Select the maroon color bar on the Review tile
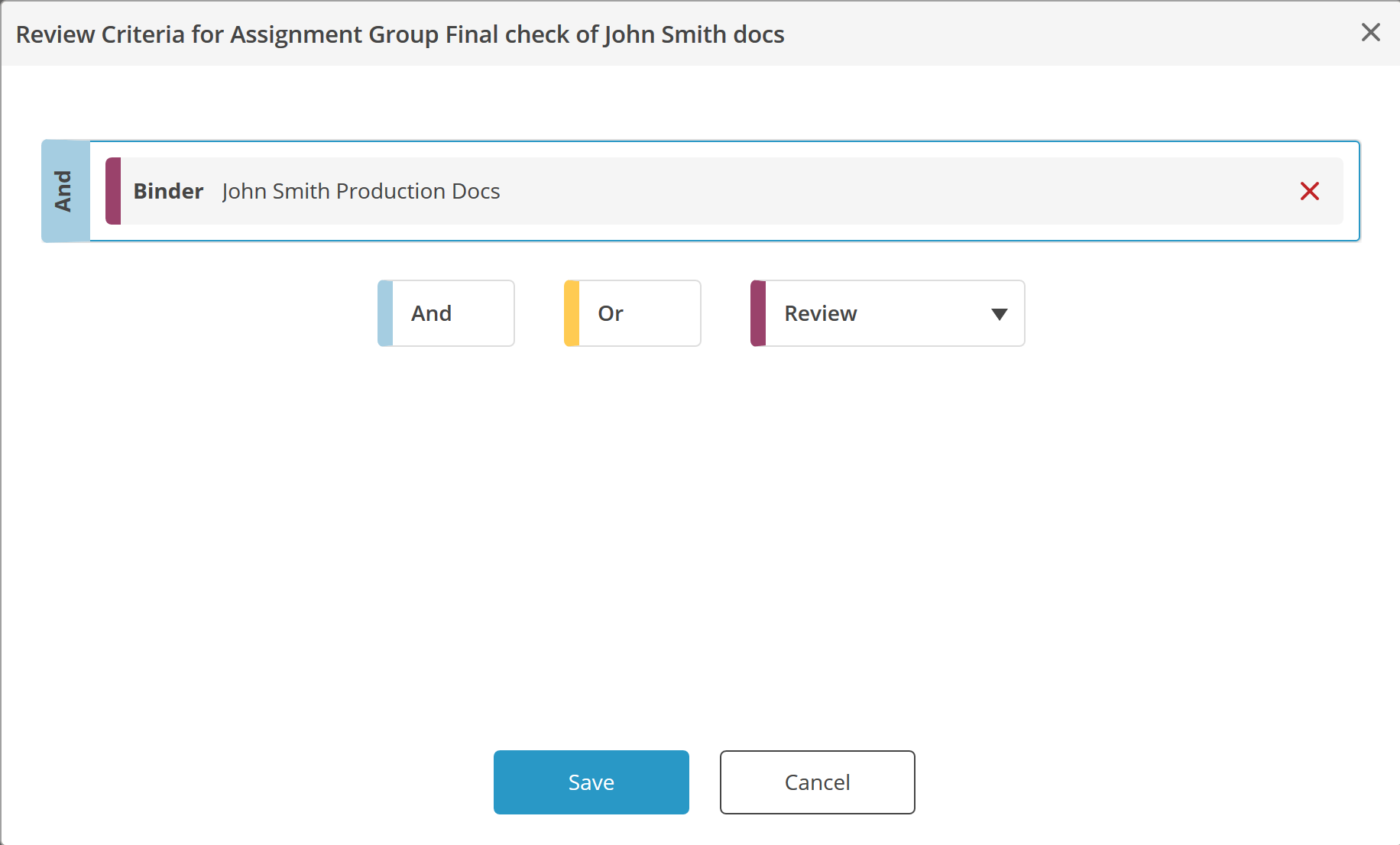The height and width of the screenshot is (845, 1400). coord(757,313)
